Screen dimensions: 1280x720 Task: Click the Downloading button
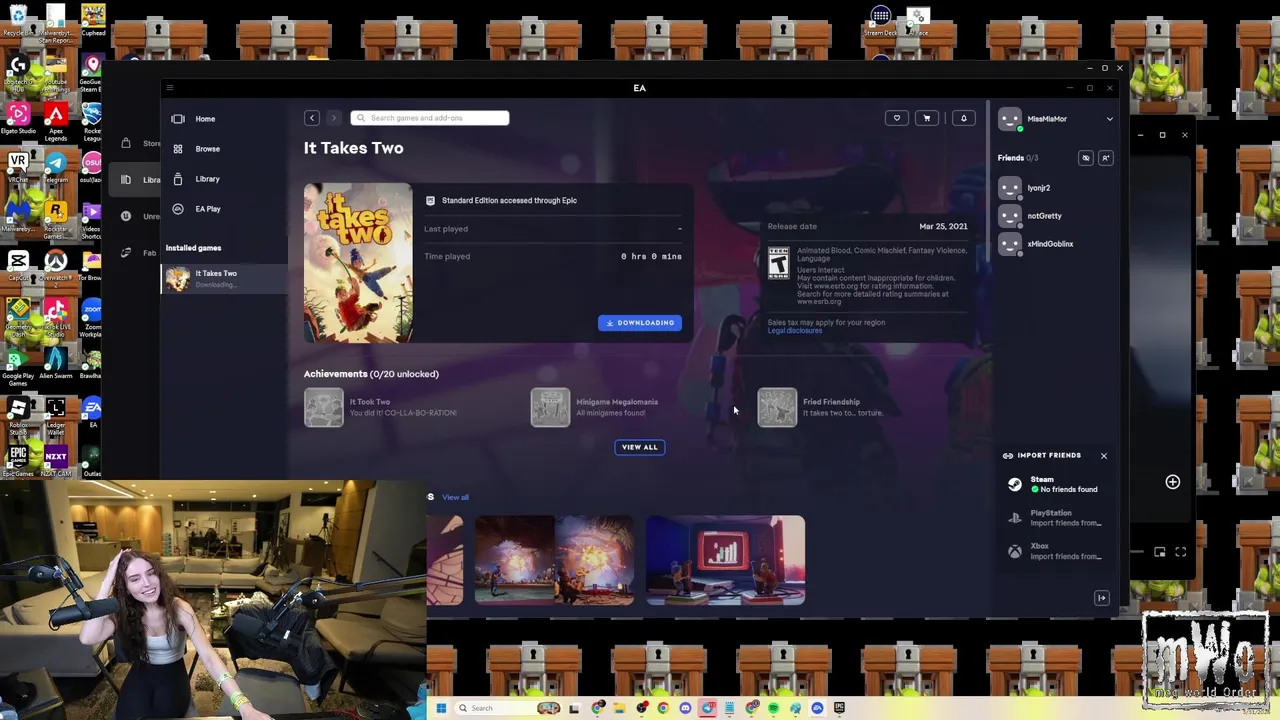pyautogui.click(x=640, y=323)
